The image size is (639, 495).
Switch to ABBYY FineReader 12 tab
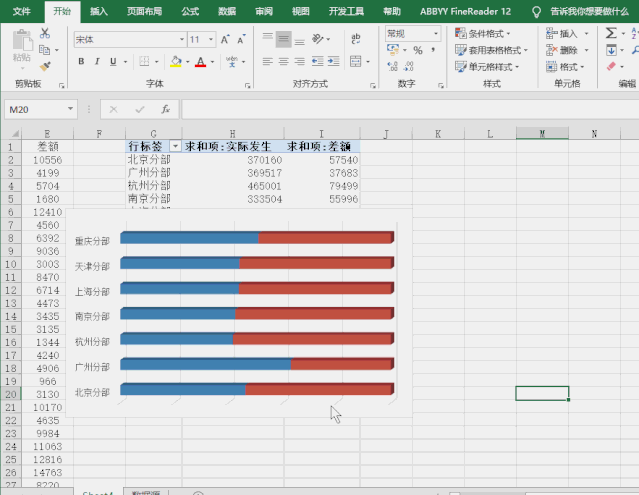tap(465, 11)
